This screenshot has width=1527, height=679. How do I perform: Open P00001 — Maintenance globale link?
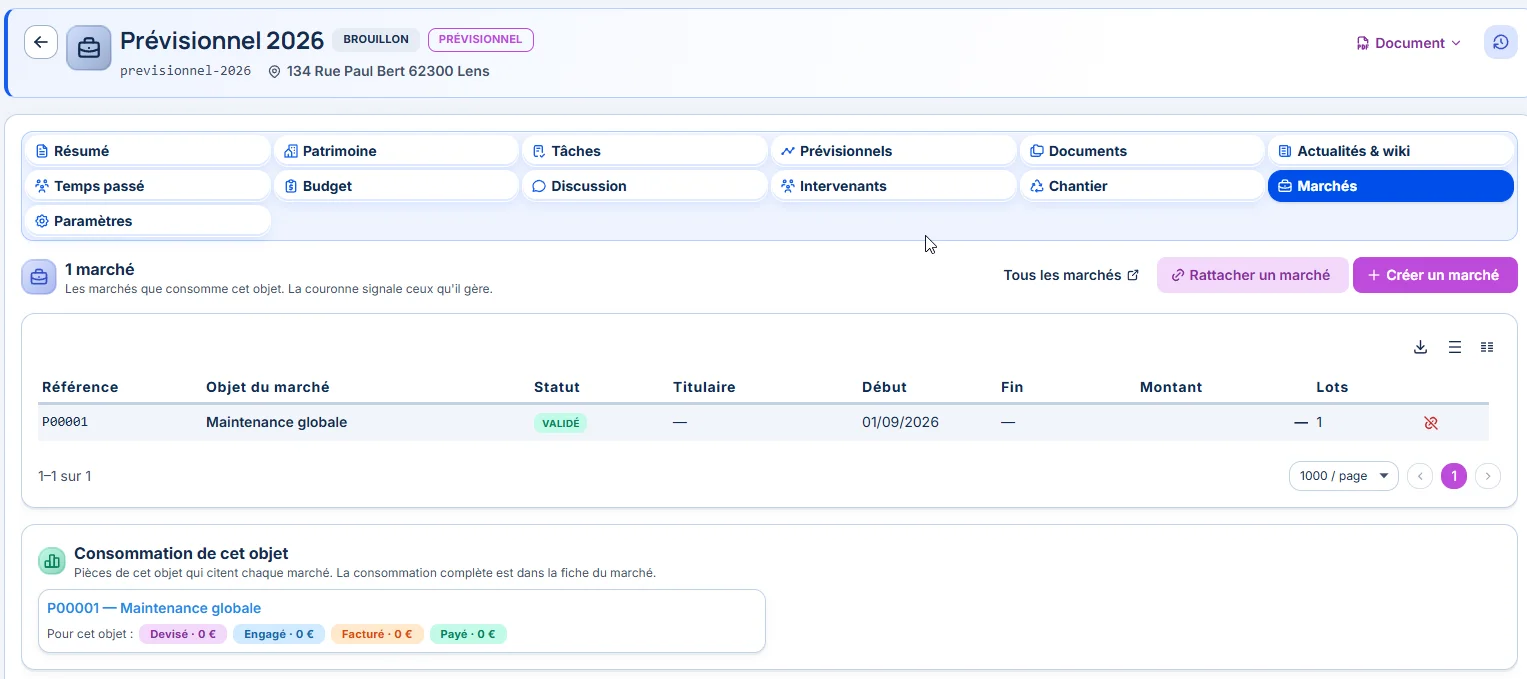tap(154, 608)
